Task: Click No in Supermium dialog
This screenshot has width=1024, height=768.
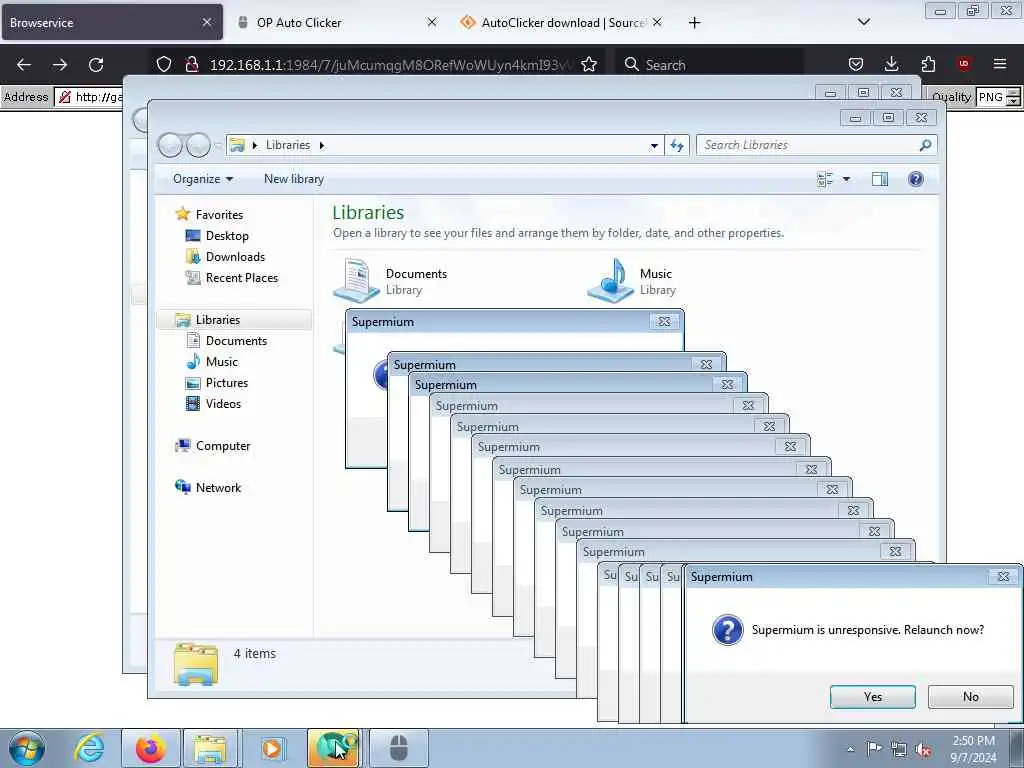Action: (970, 697)
